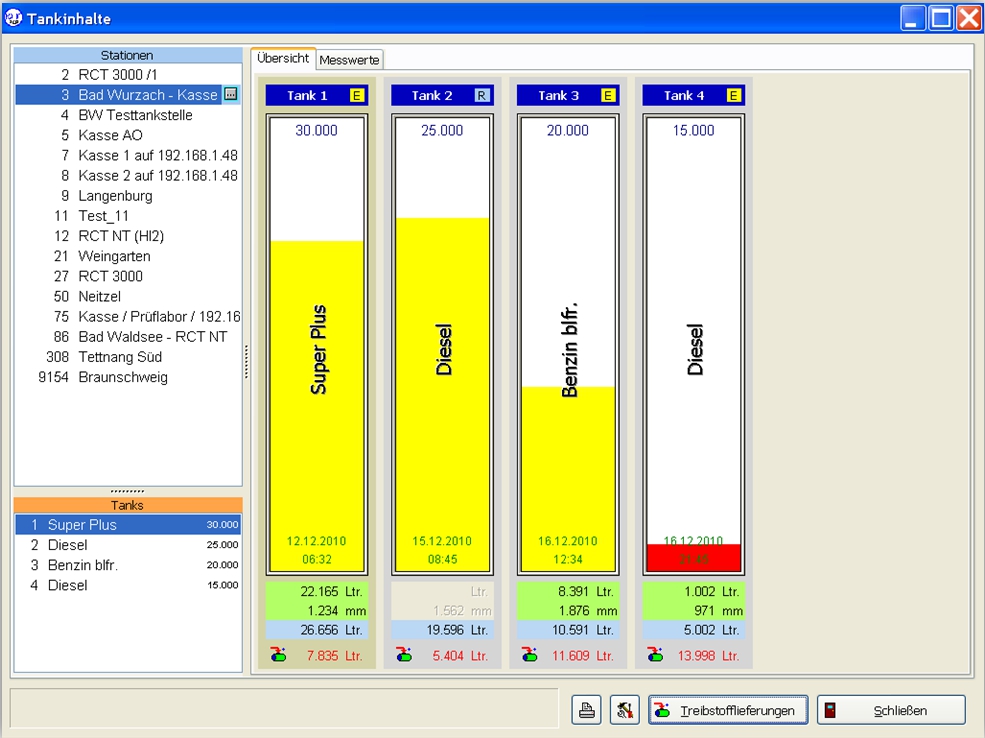Screen dimensions: 985x738
Task: Switch to the Messwerte tab
Action: [x=349, y=61]
